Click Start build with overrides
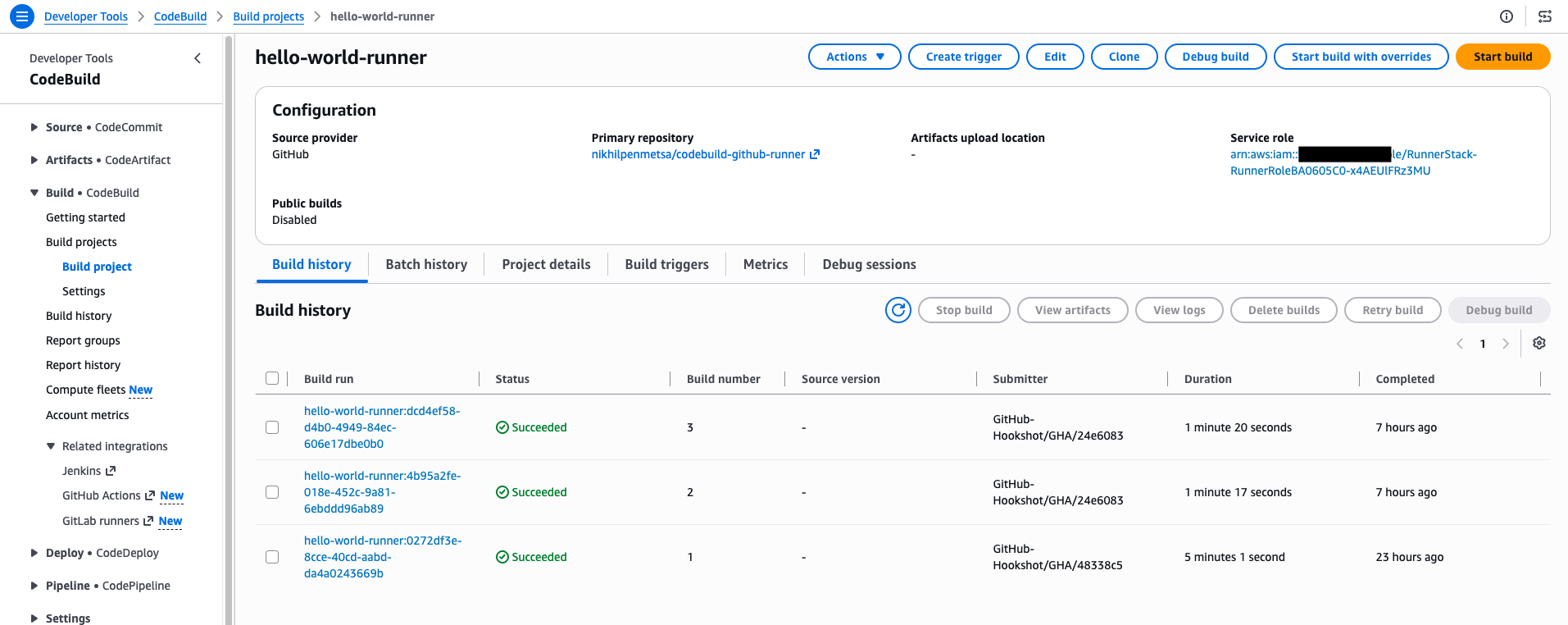The image size is (1568, 625). click(1361, 57)
